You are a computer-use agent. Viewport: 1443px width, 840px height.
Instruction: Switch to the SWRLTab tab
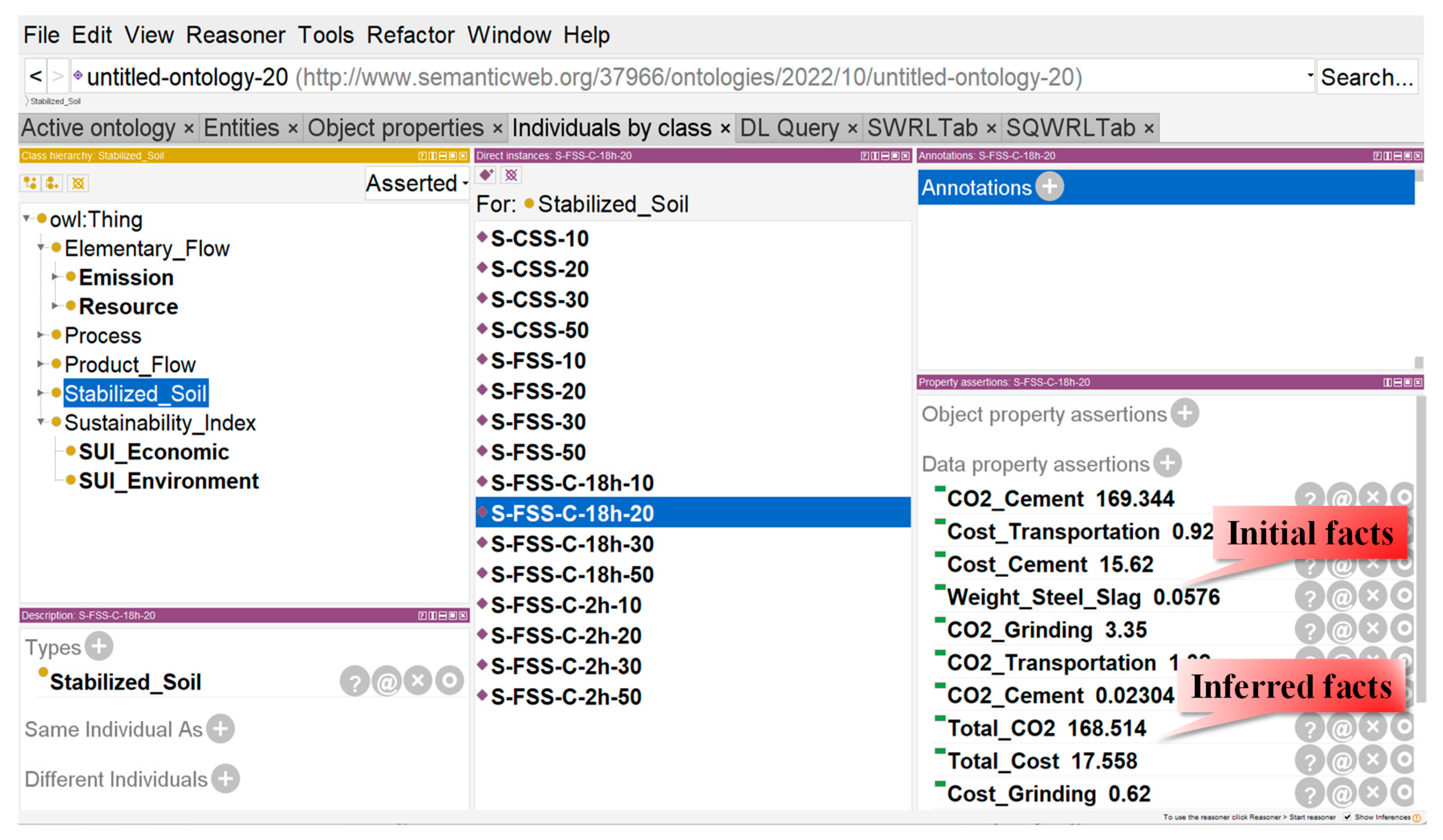point(922,128)
